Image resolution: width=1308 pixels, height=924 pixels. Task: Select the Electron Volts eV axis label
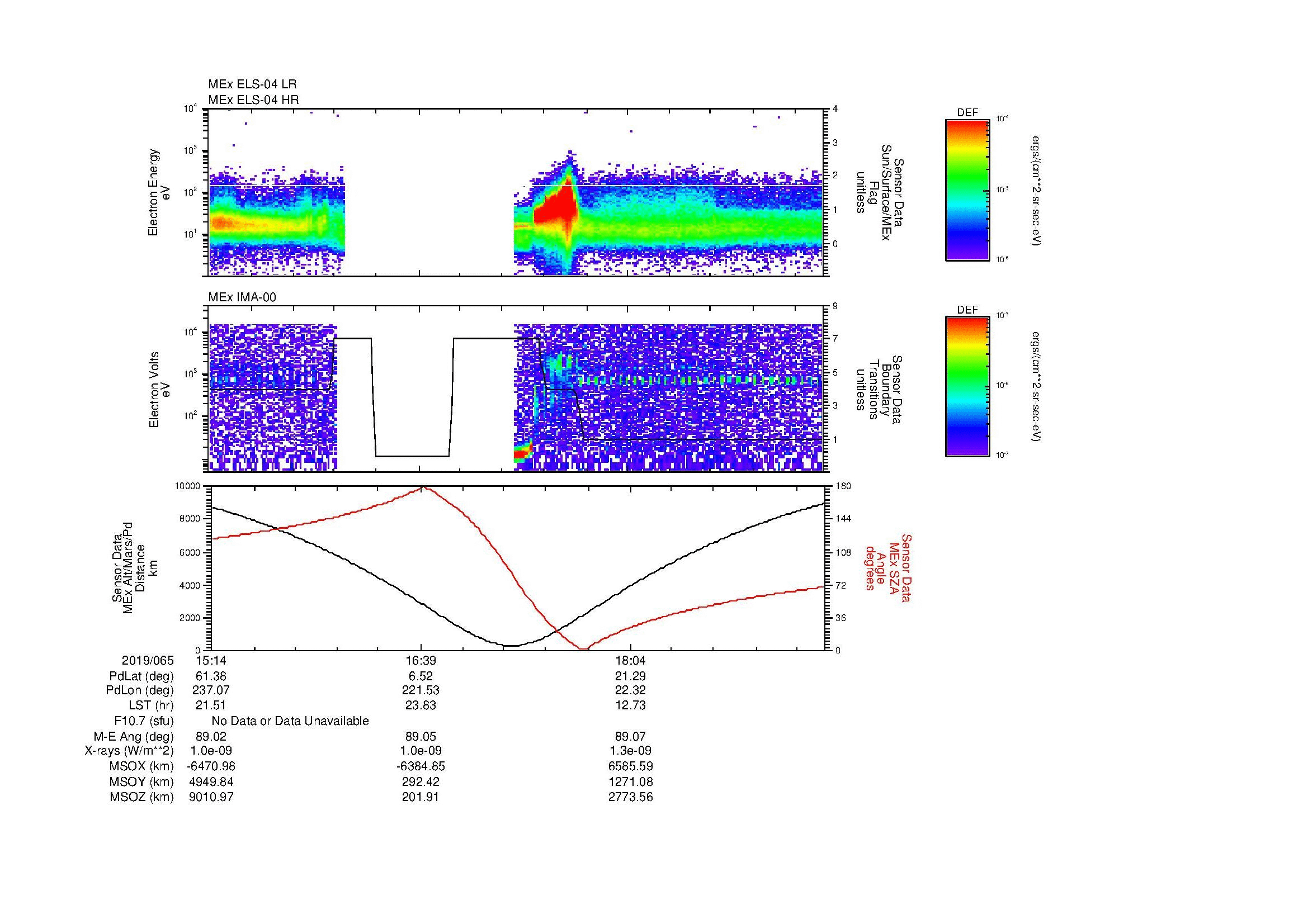tap(159, 390)
